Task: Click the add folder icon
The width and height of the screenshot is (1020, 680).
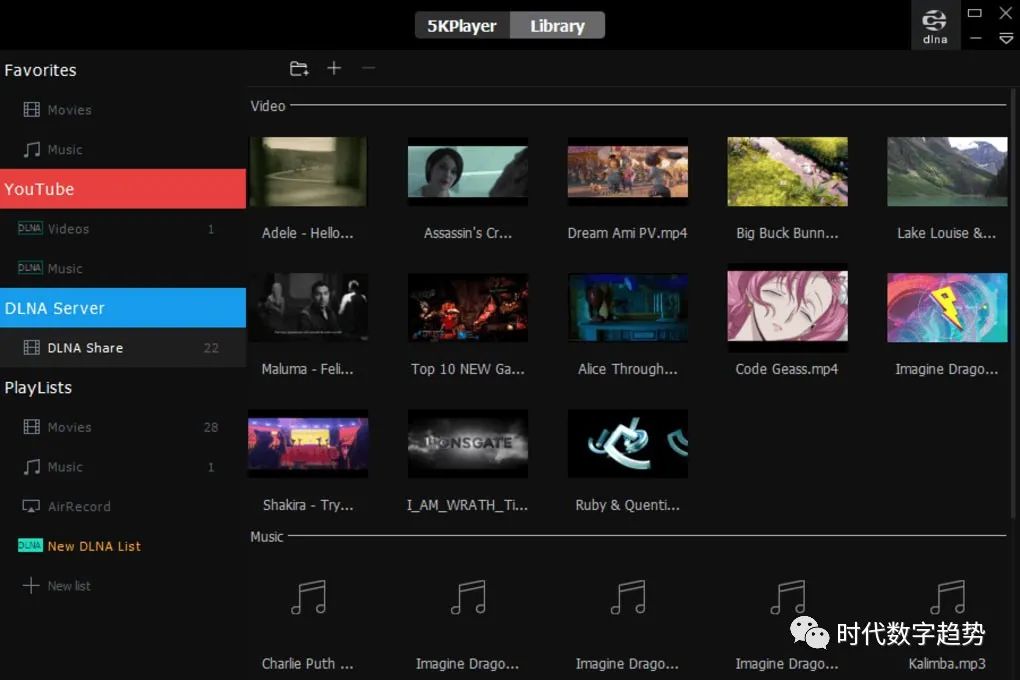Action: tap(299, 68)
